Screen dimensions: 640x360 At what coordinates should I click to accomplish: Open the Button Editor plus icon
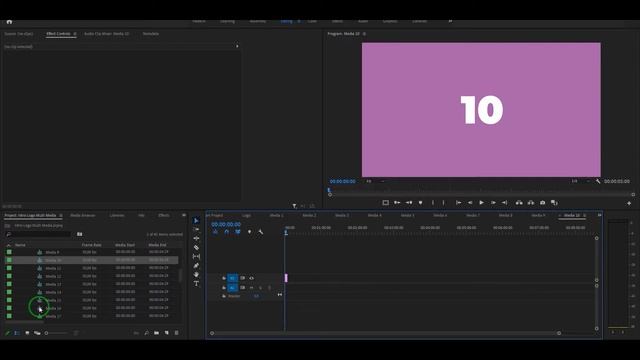point(629,203)
